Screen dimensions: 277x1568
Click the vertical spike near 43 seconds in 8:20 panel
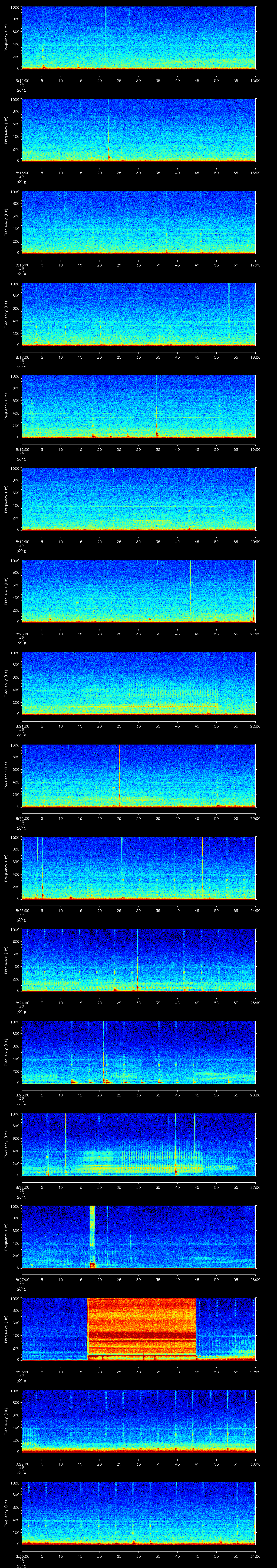[x=190, y=587]
